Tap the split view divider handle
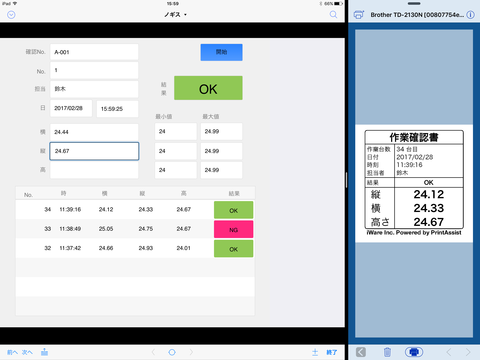 pos(346,180)
